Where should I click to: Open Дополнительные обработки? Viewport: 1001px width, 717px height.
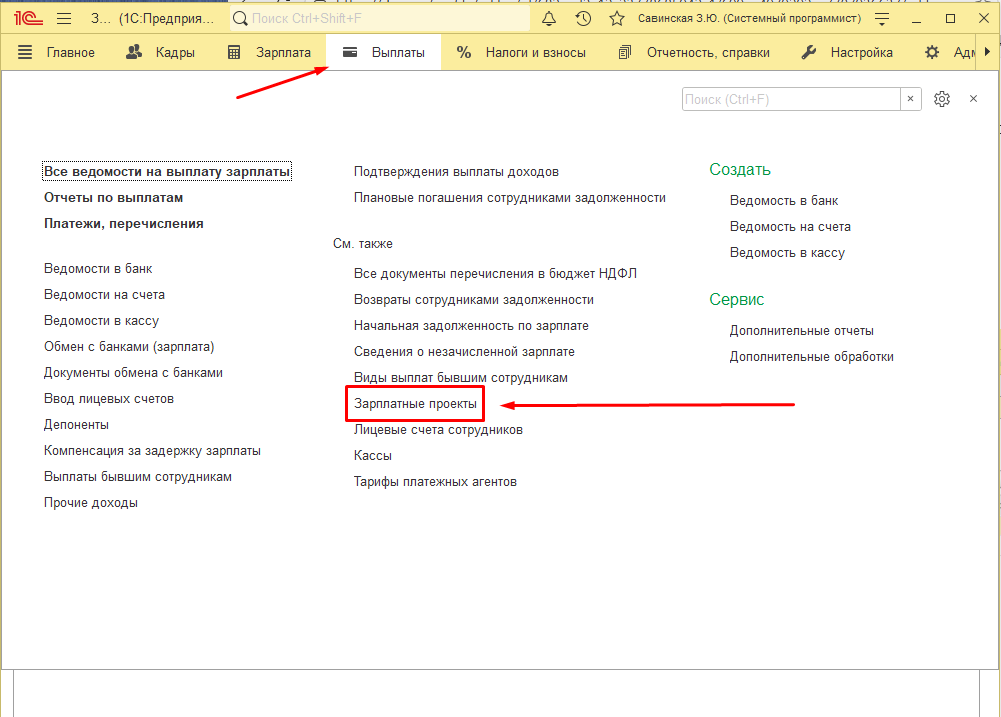coord(812,357)
